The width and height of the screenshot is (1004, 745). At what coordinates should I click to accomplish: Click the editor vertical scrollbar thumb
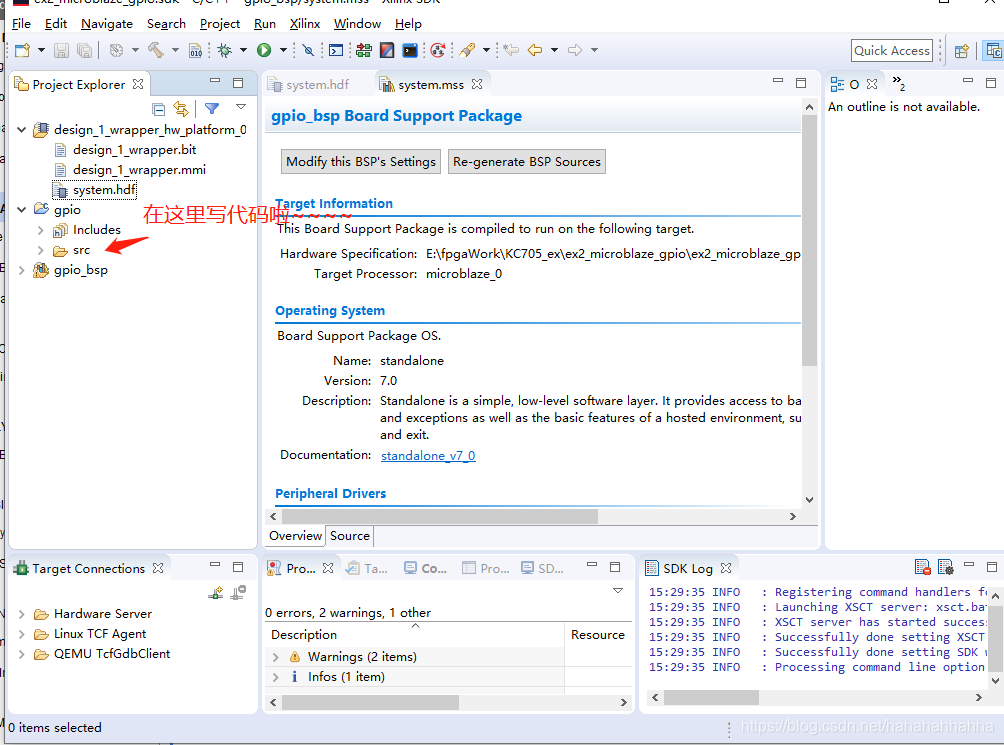809,241
